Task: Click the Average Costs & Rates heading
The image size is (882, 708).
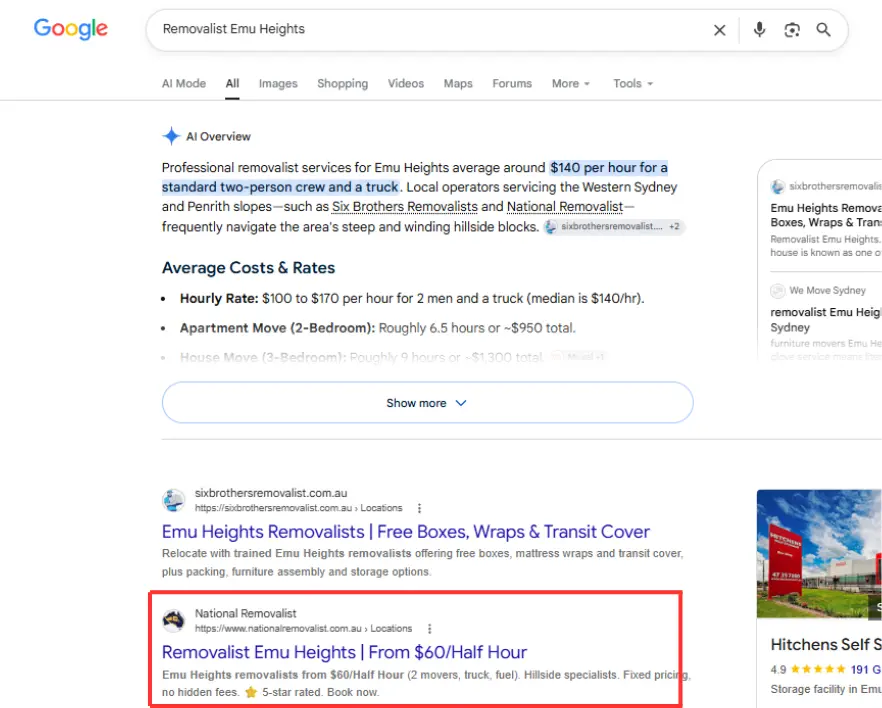Action: [x=248, y=268]
